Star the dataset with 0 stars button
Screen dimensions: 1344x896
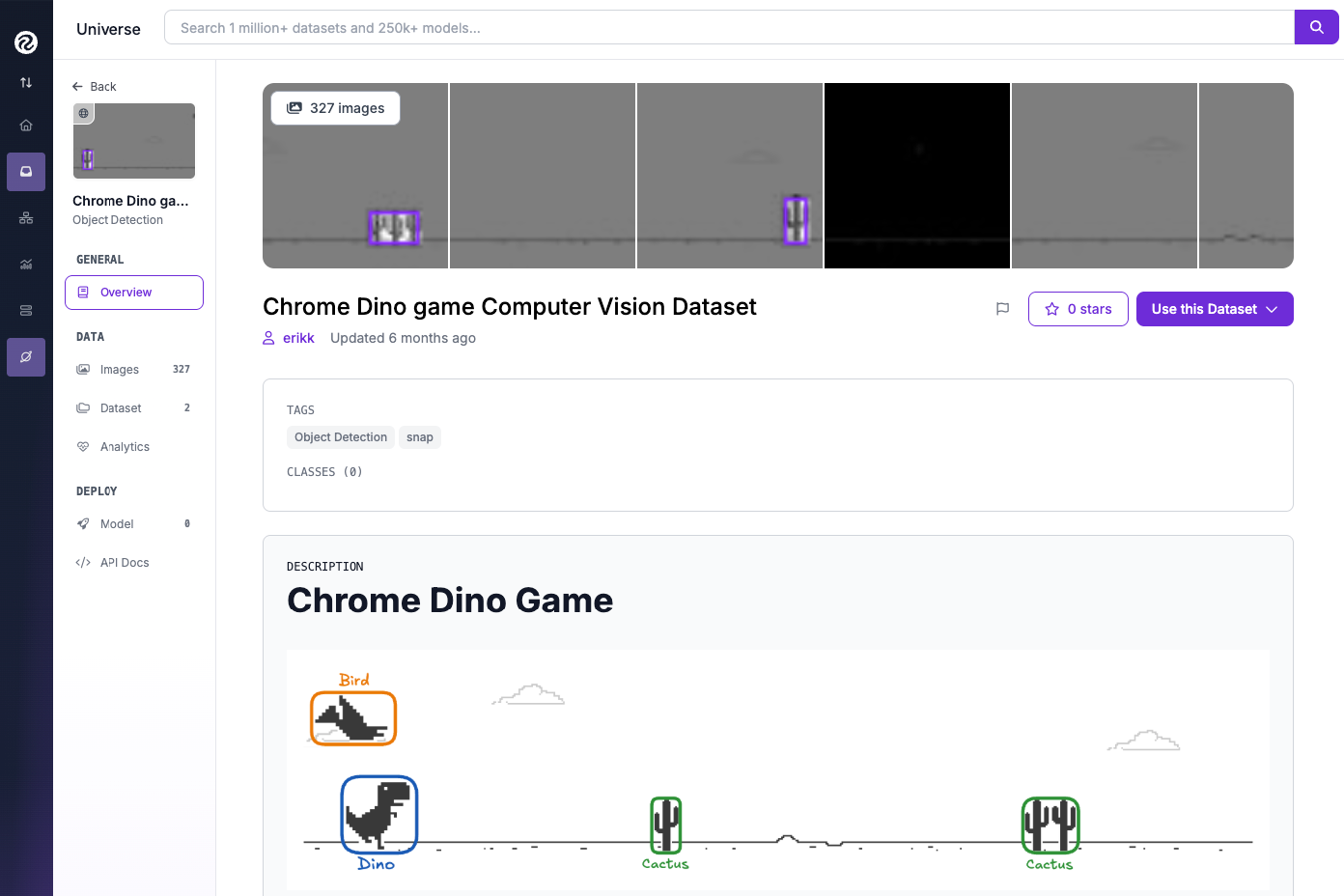click(1078, 309)
